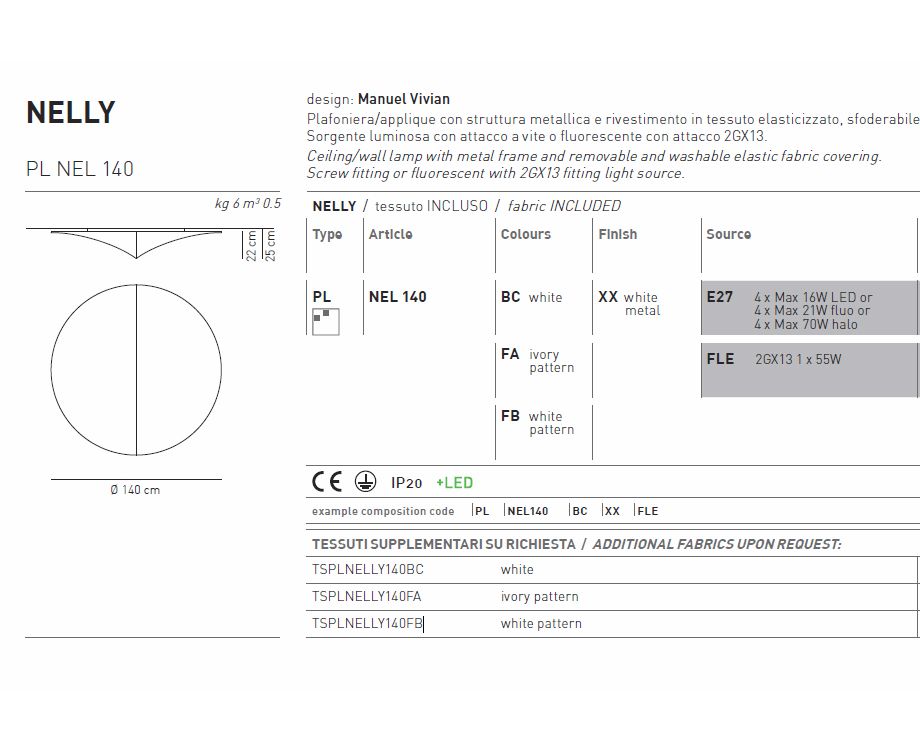Click the designer name Manuel Vivian
Viewport: 920px width, 753px height.
pyautogui.click(x=403, y=99)
